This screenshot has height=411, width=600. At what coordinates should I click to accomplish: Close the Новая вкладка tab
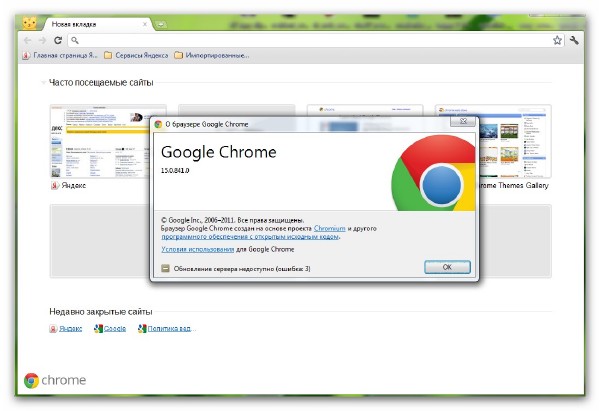pos(144,22)
